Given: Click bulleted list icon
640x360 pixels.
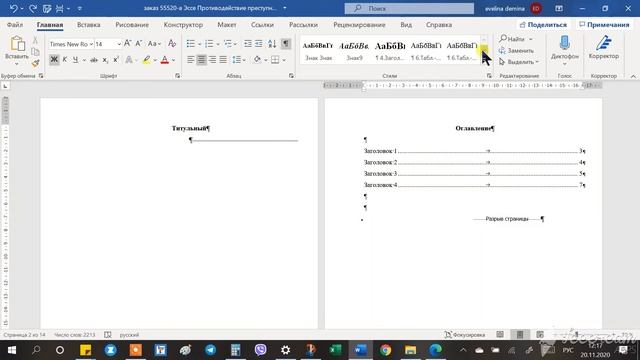Looking at the screenshot, I should (191, 43).
